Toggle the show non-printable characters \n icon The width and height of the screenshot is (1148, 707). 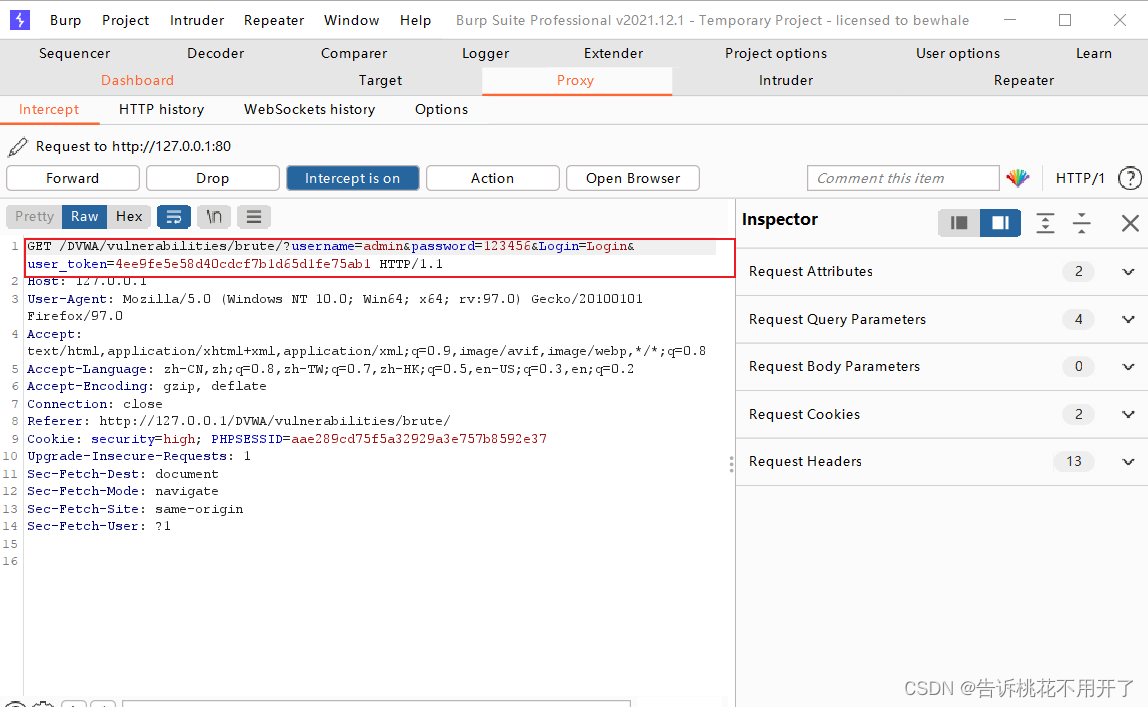tap(214, 217)
